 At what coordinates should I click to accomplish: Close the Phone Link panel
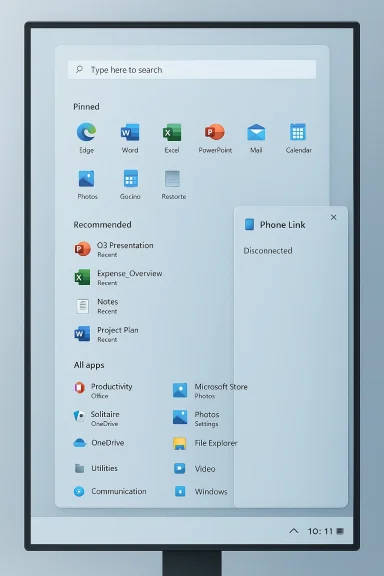333,217
